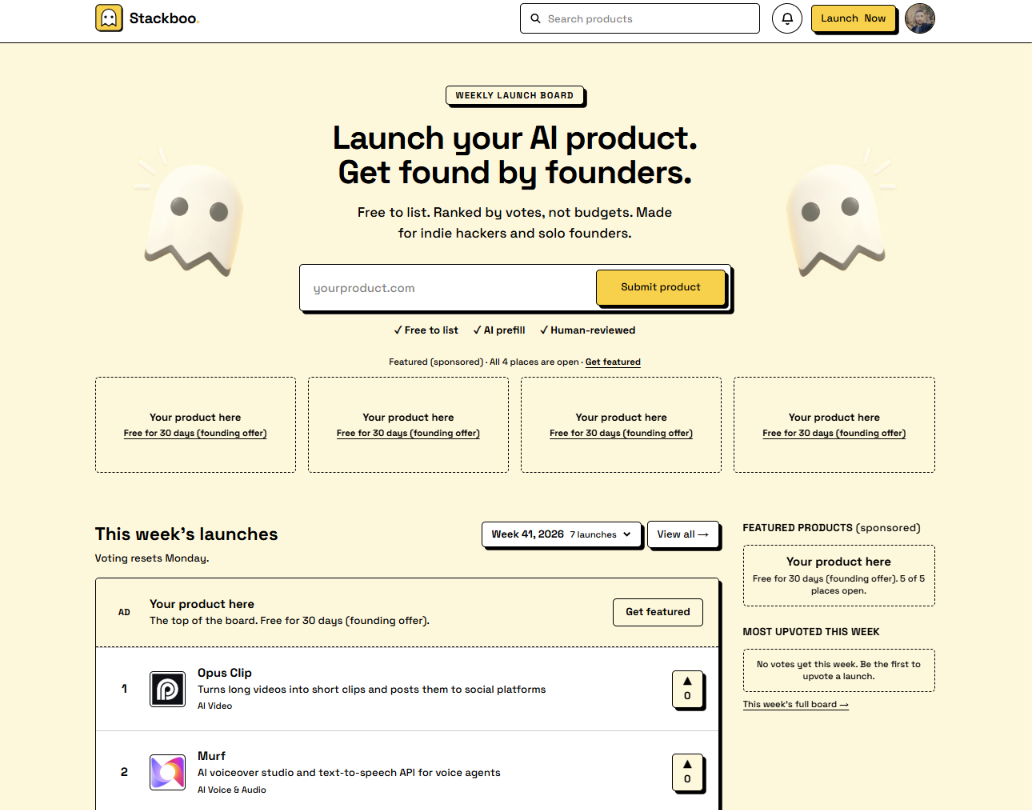Click the 'MOST UPVOTED THIS WEEK' heading
This screenshot has width=1032, height=810.
(x=811, y=632)
